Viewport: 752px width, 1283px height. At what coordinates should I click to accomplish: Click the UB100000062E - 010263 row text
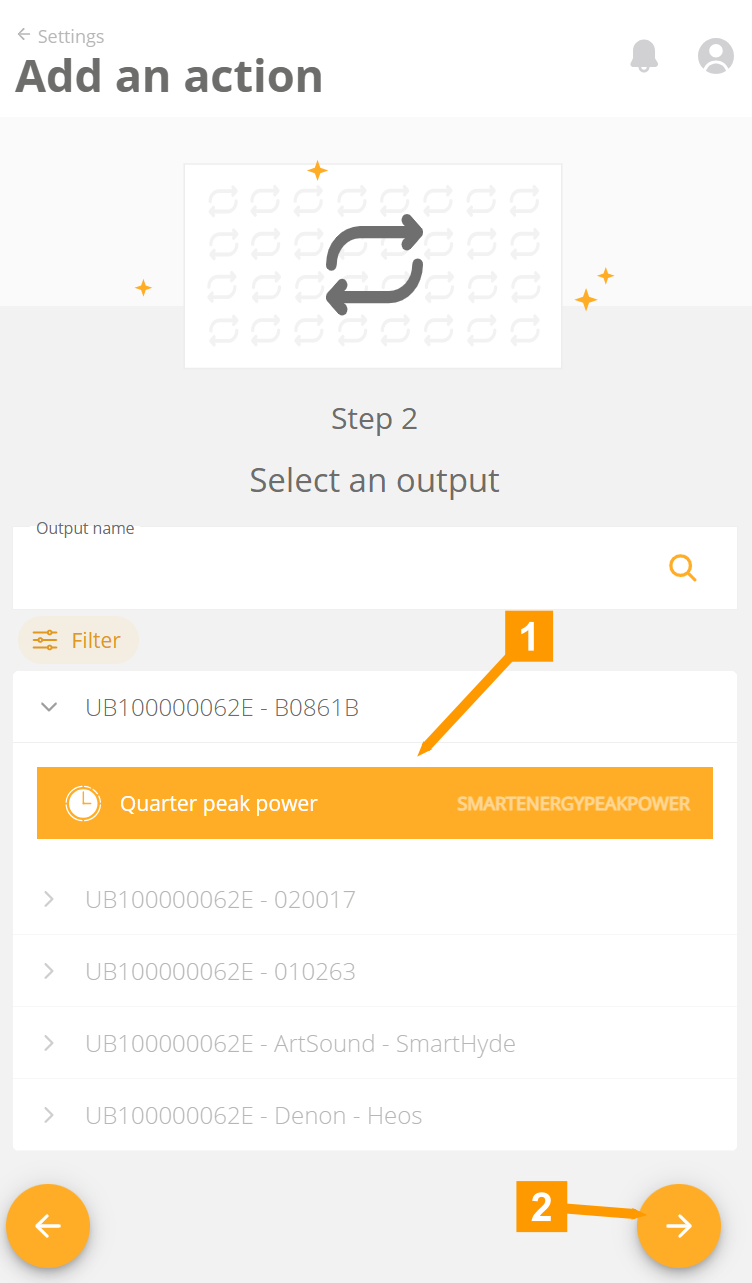220,971
